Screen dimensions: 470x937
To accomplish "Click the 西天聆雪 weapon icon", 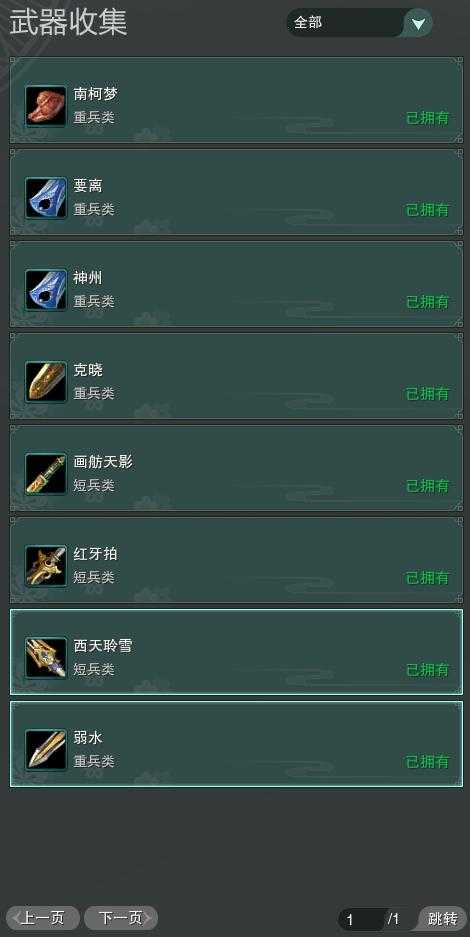I will point(46,659).
